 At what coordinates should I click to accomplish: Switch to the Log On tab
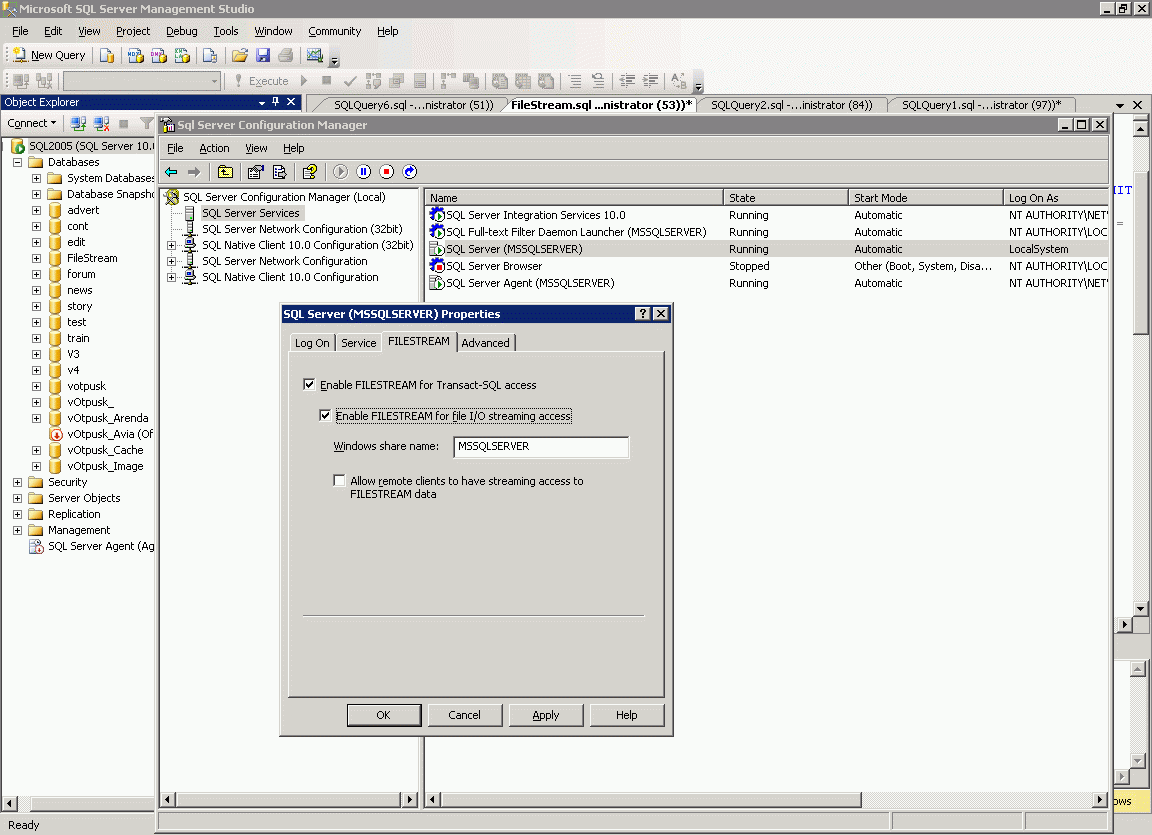click(x=312, y=343)
